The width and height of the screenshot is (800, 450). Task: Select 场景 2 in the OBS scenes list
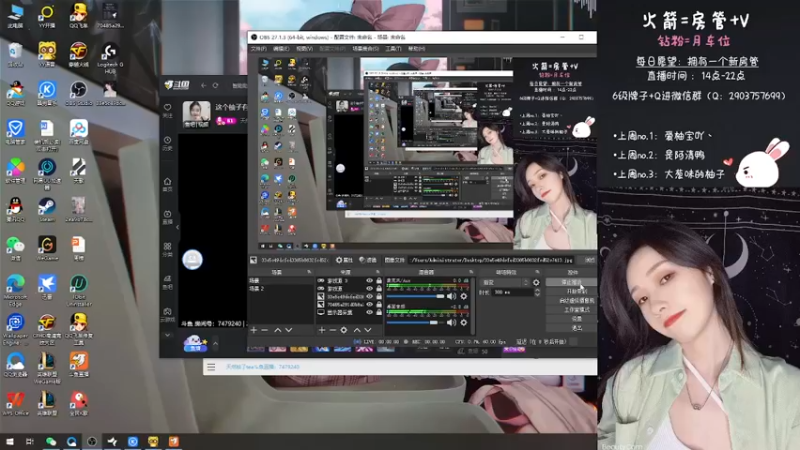pyautogui.click(x=280, y=289)
